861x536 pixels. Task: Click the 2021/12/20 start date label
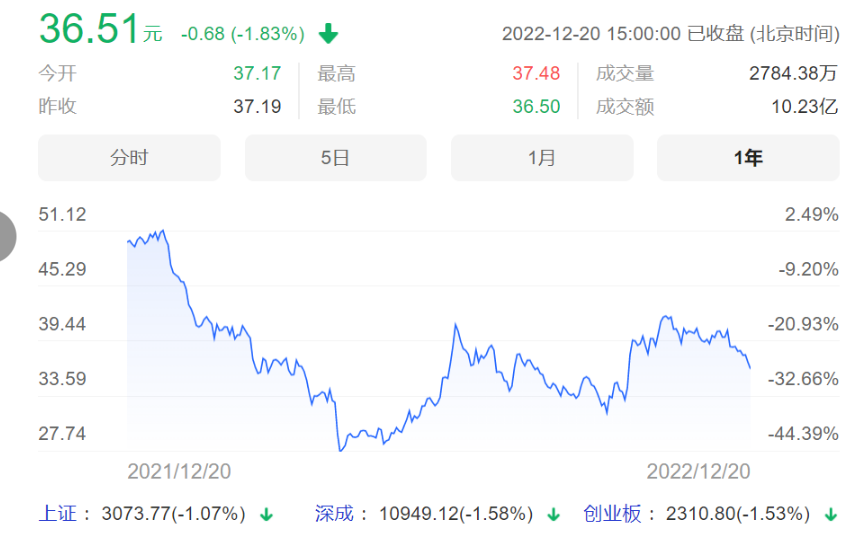(x=179, y=471)
